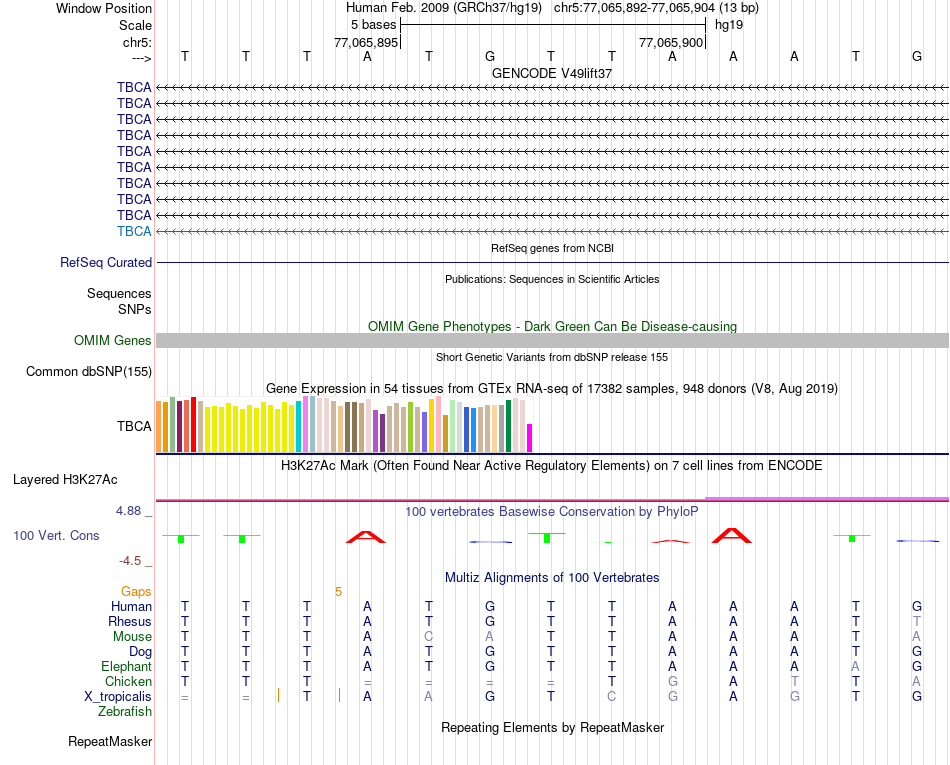The width and height of the screenshot is (950, 765).
Task: Click the gray "G" in the Chicken row
Action: tap(673, 682)
